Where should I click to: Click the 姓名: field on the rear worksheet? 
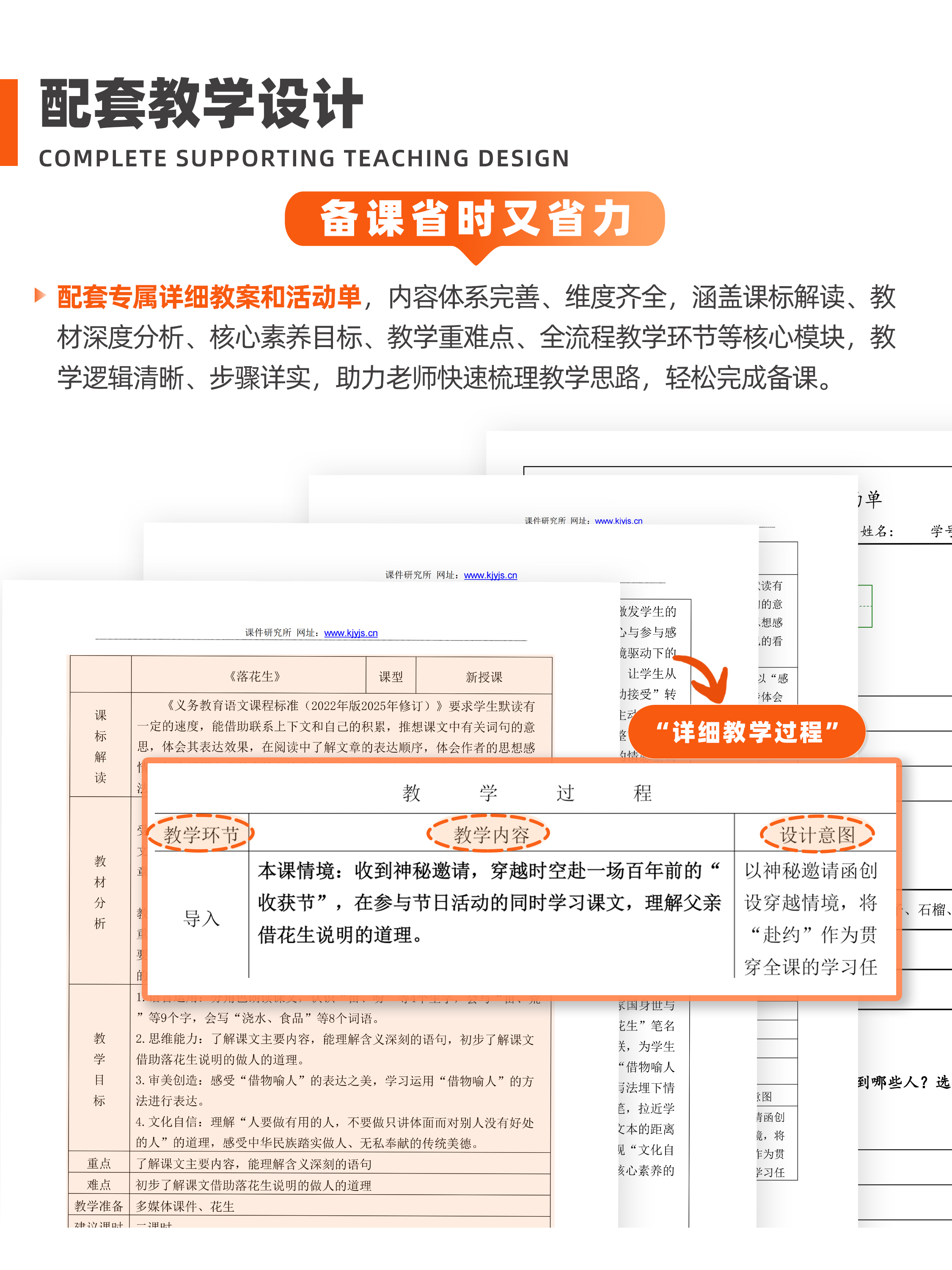877,531
